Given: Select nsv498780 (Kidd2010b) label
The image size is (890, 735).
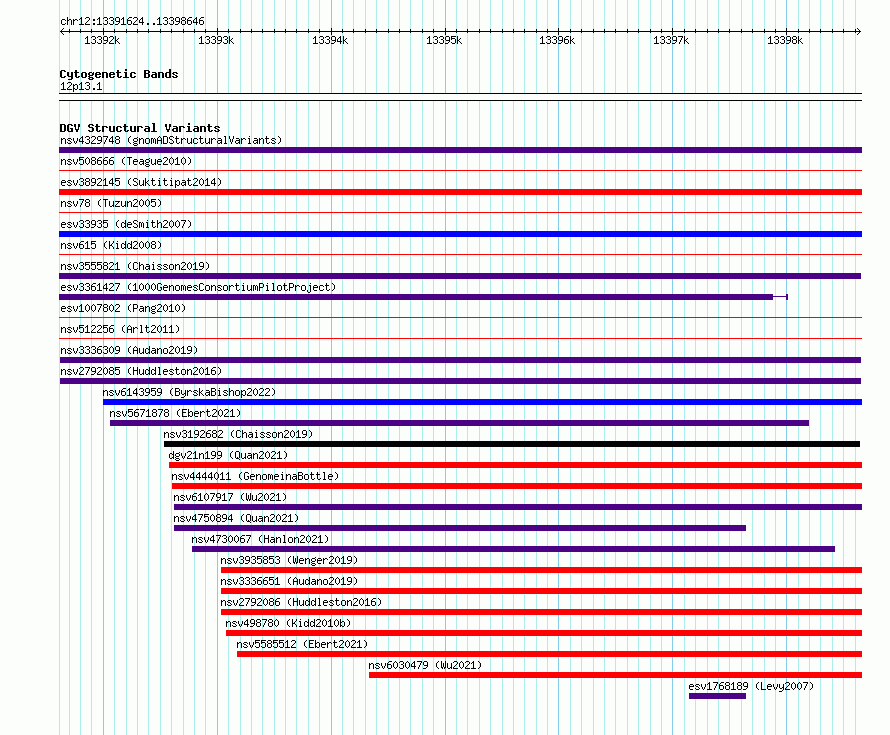Looking at the screenshot, I should [288, 623].
